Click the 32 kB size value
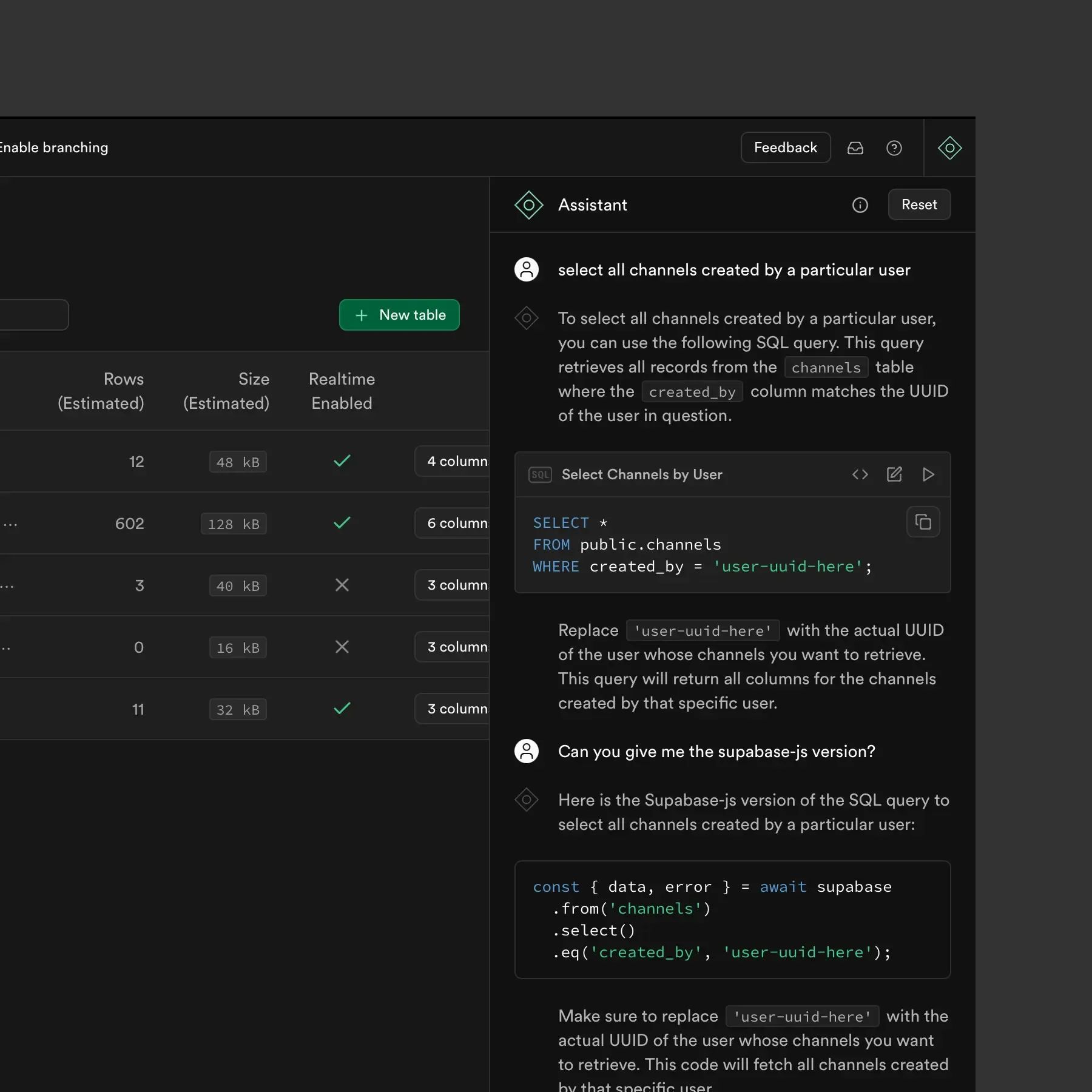1092x1092 pixels. point(238,710)
